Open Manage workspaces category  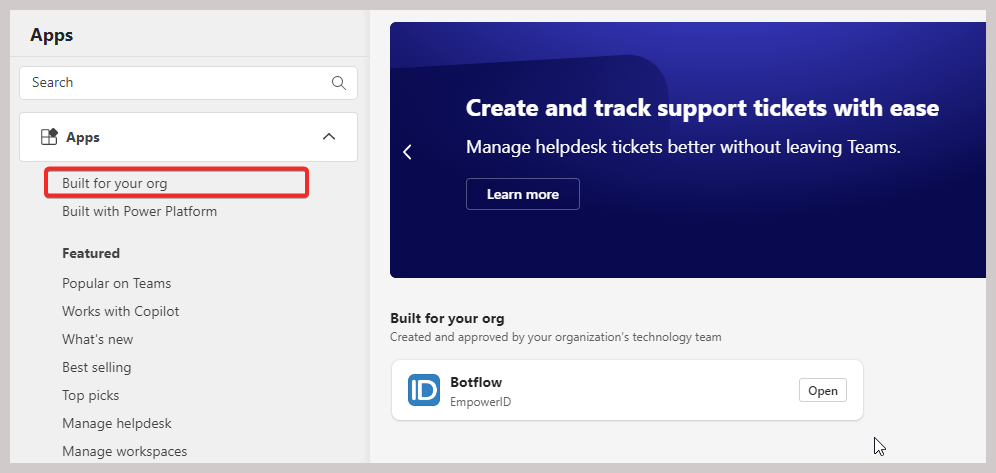[x=124, y=451]
